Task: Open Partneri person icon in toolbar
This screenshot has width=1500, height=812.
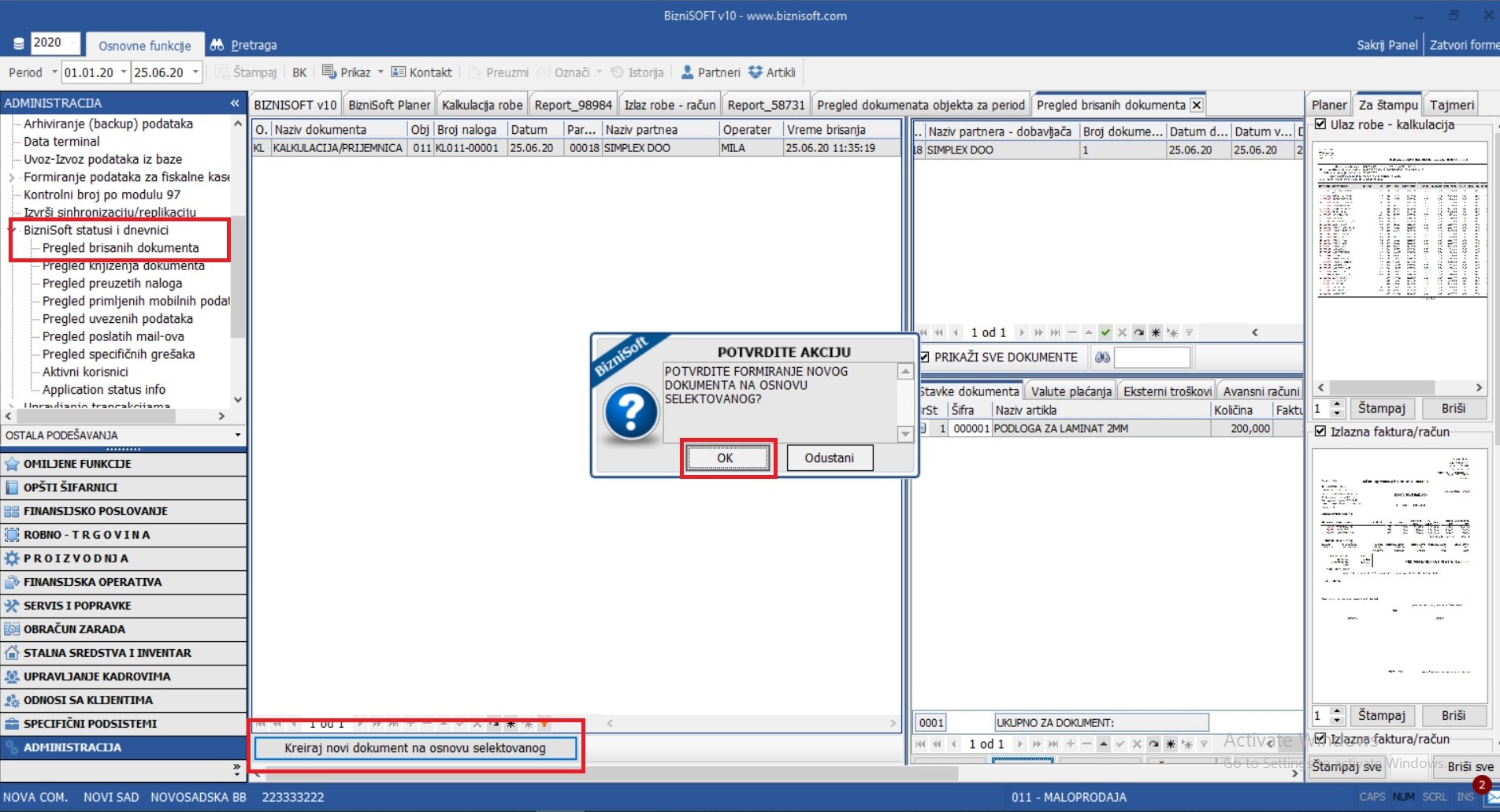Action: 687,72
